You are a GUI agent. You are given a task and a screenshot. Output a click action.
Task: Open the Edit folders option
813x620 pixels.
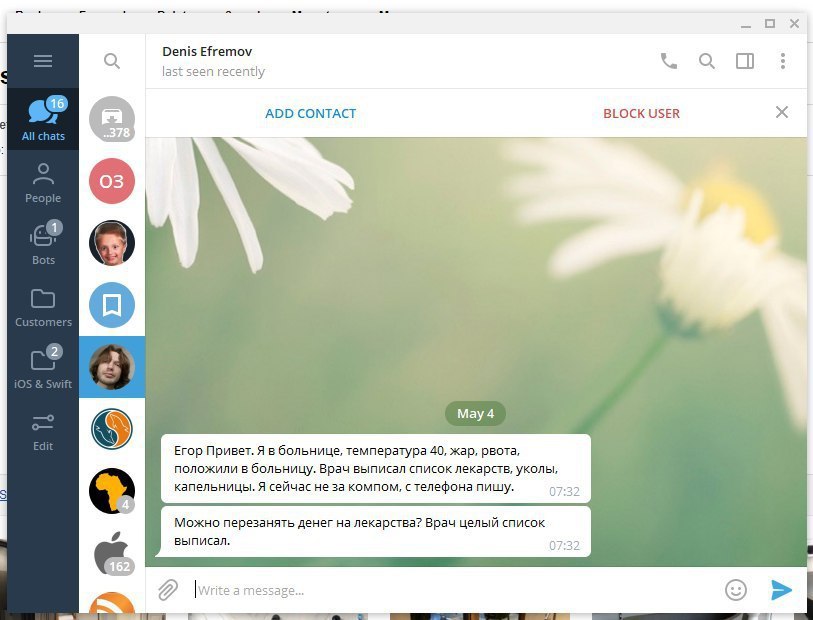click(x=43, y=431)
